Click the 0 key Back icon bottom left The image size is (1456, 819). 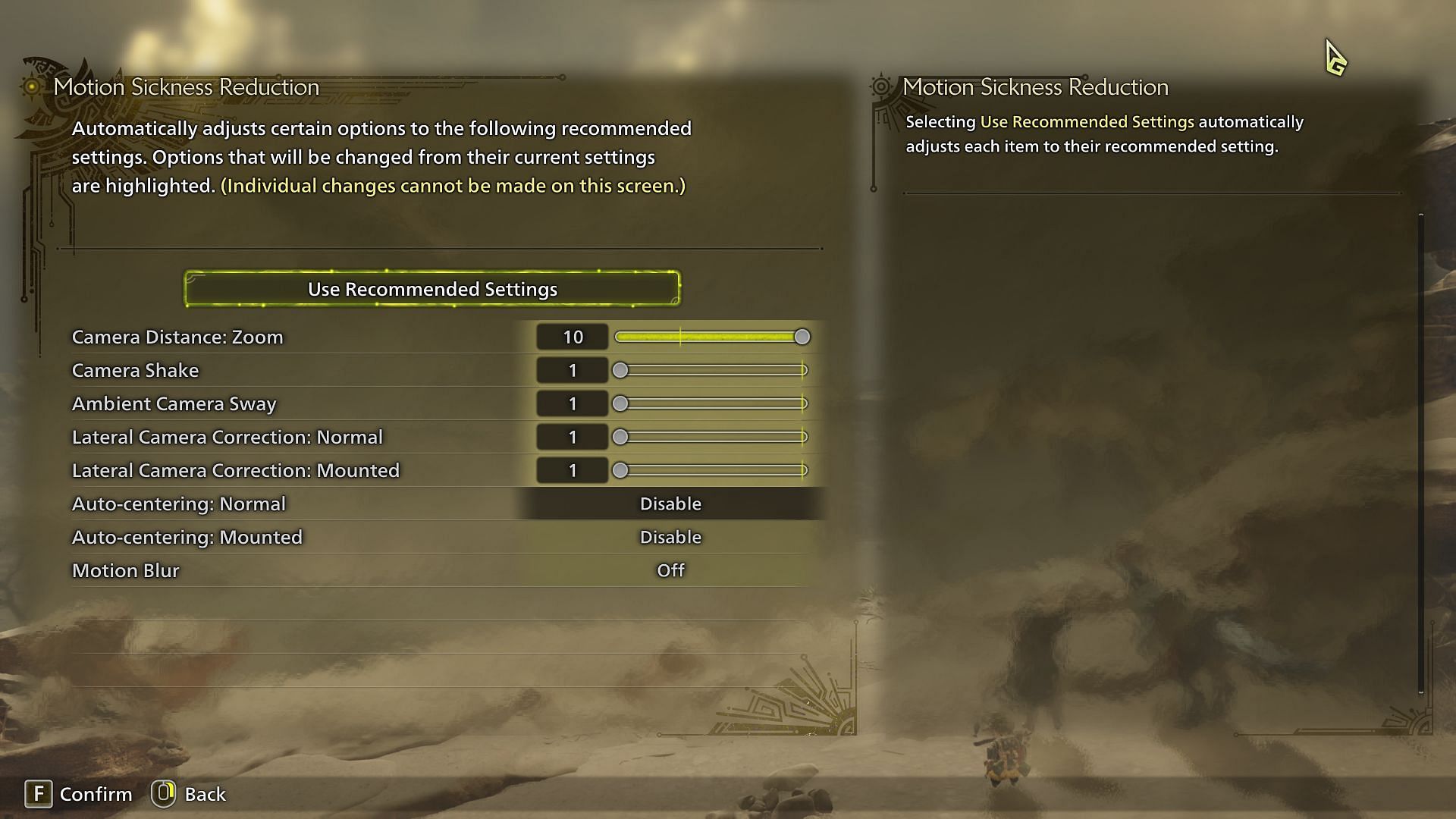click(163, 793)
